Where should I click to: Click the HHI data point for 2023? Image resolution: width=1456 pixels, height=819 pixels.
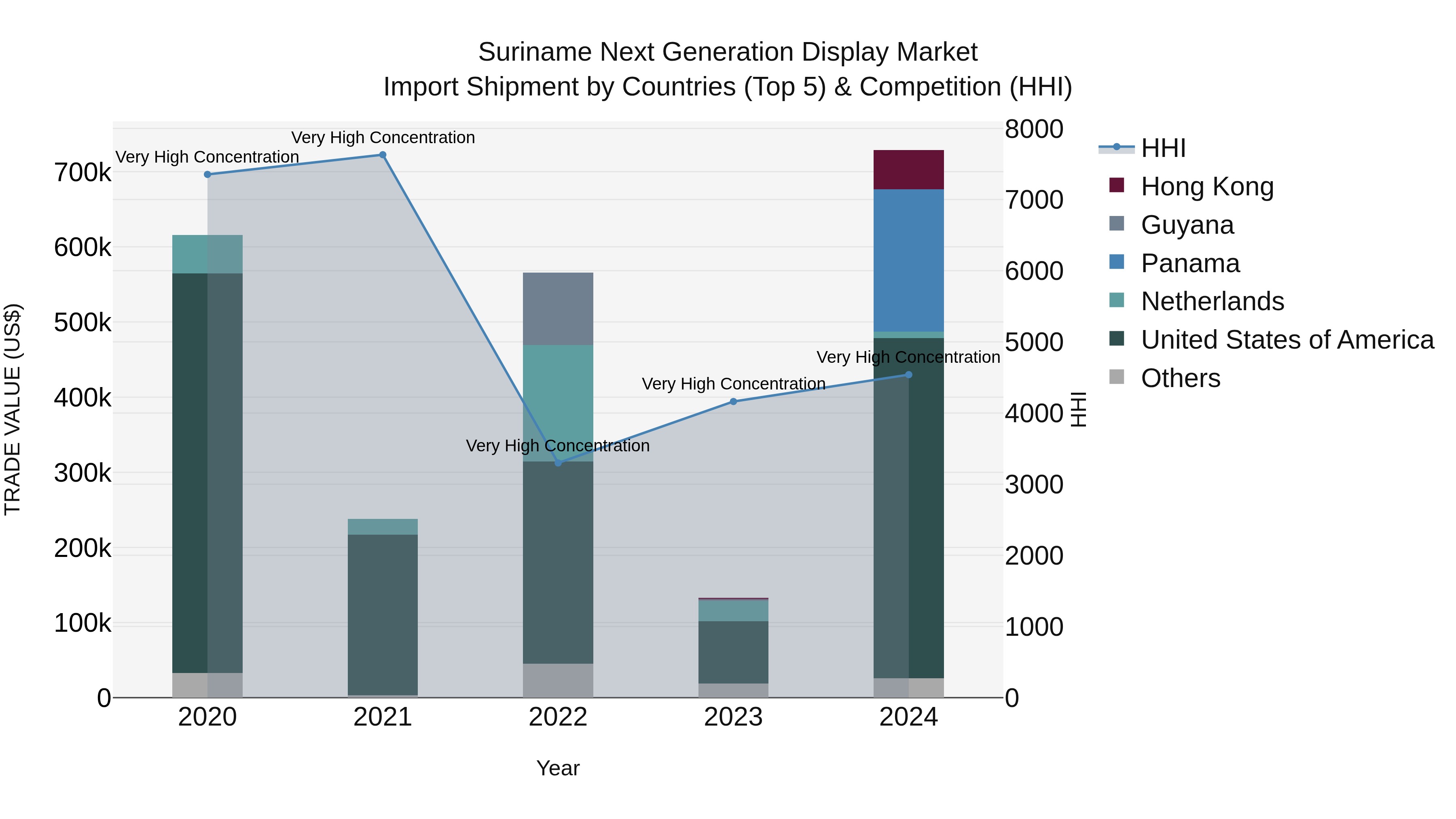[x=733, y=402]
